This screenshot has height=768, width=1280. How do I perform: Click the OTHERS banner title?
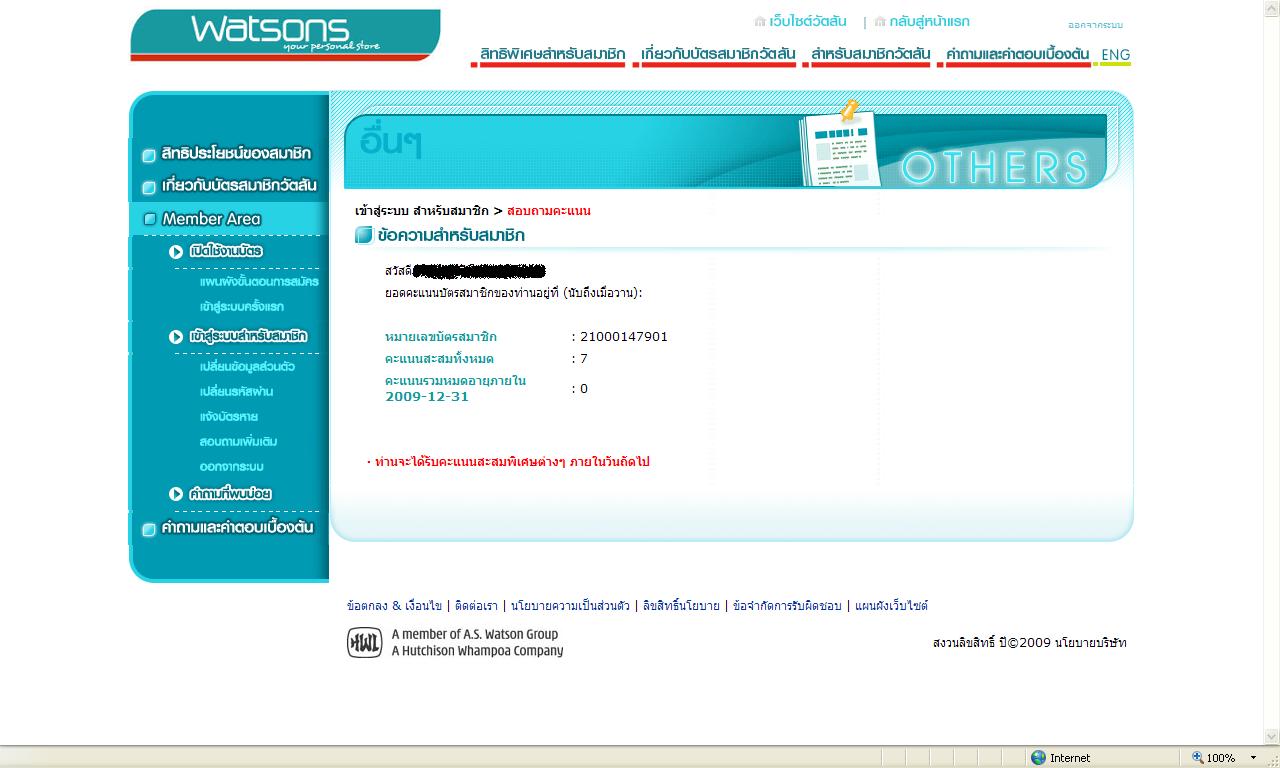[994, 168]
